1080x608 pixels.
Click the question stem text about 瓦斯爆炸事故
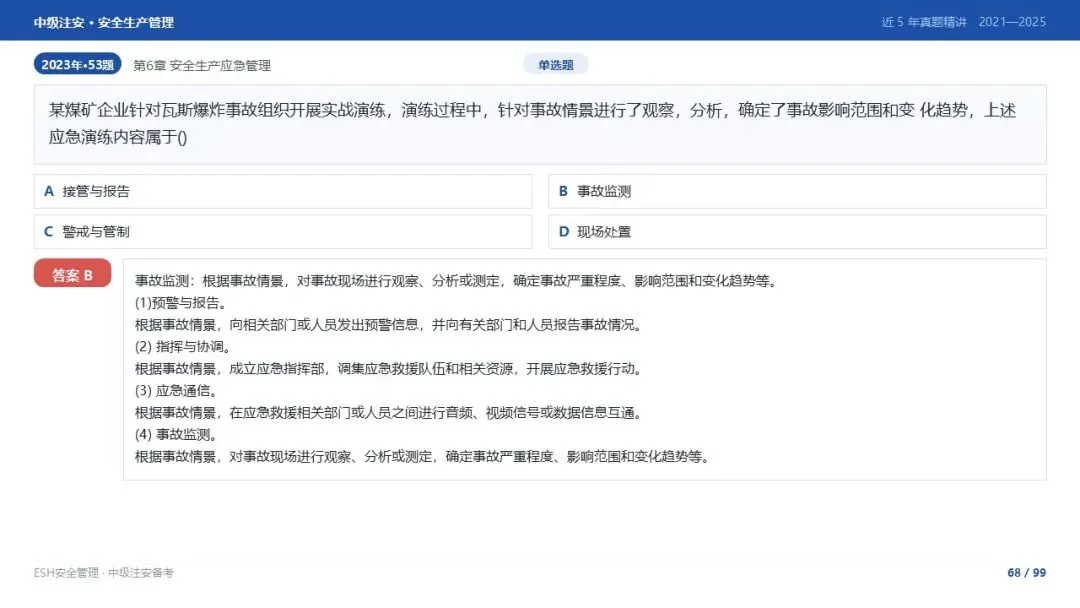coord(532,124)
